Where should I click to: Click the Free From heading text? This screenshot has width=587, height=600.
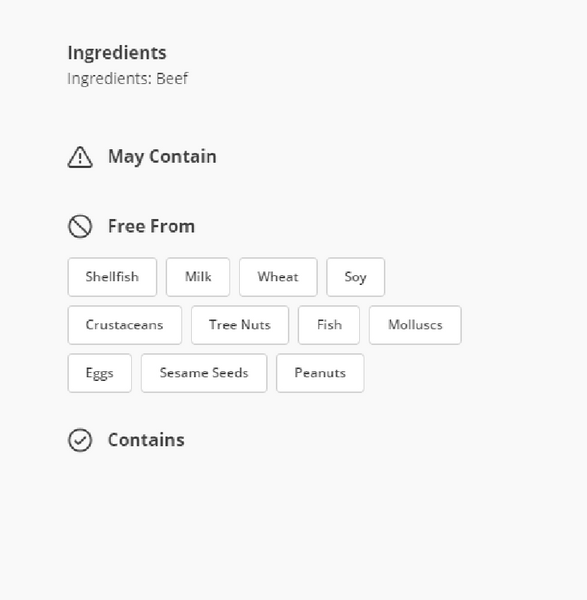coord(152,226)
